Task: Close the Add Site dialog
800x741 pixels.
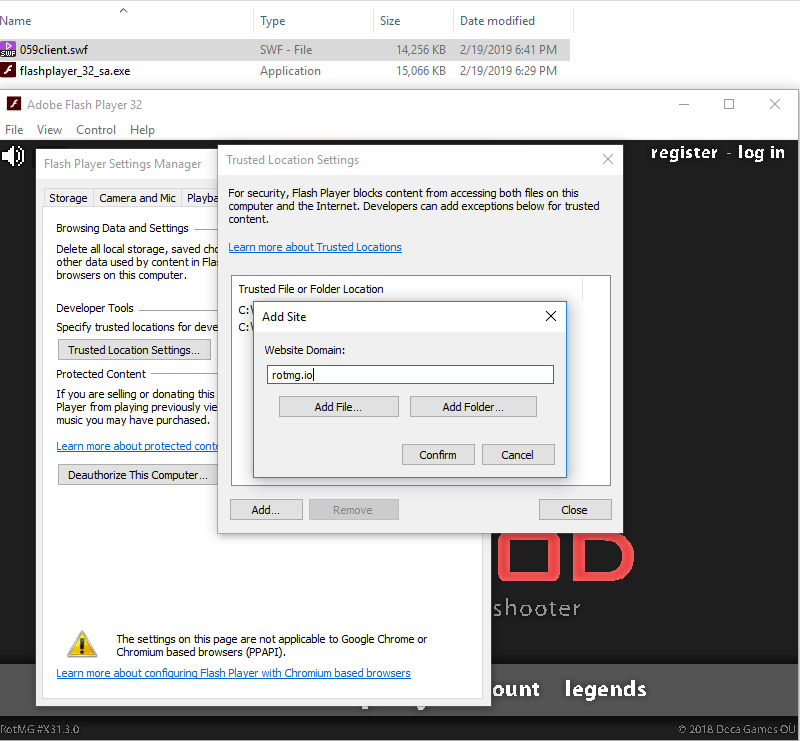Action: tap(551, 316)
